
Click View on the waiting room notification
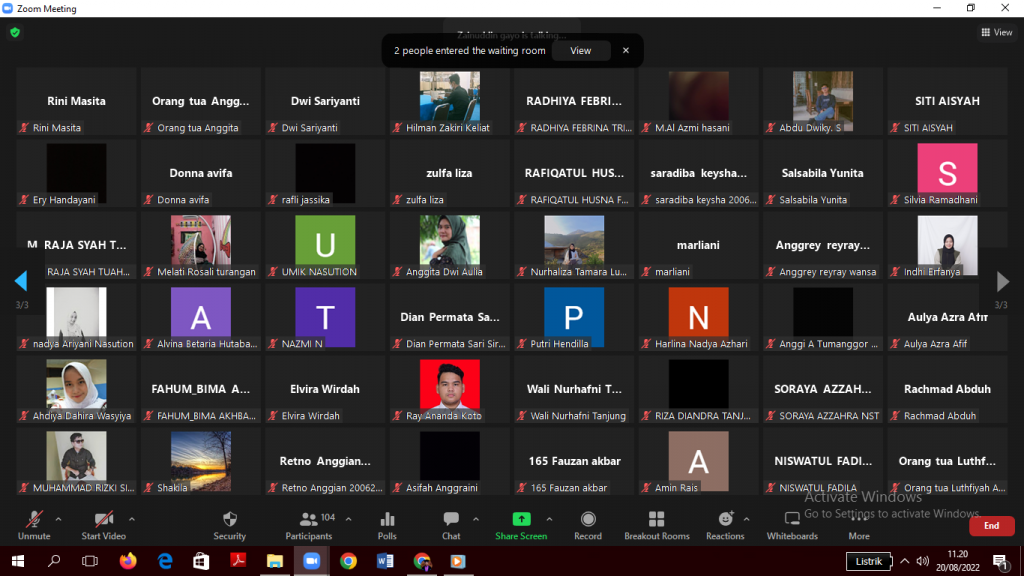(580, 50)
